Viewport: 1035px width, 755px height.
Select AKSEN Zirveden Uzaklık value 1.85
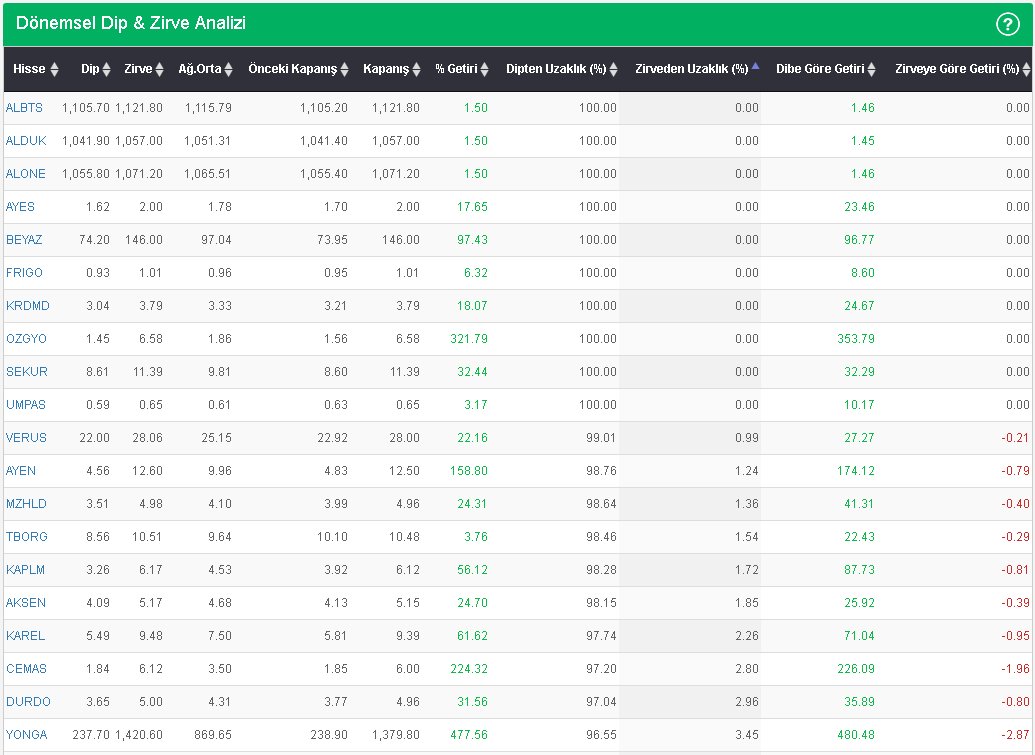[747, 603]
